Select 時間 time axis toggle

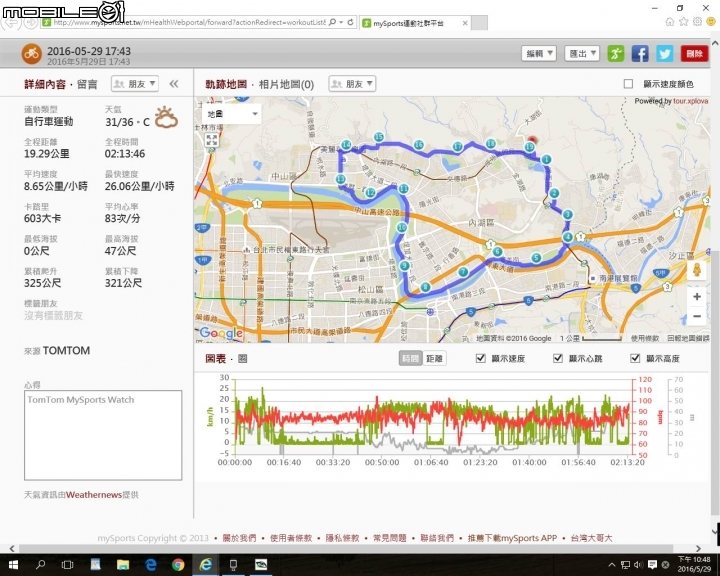coord(411,359)
